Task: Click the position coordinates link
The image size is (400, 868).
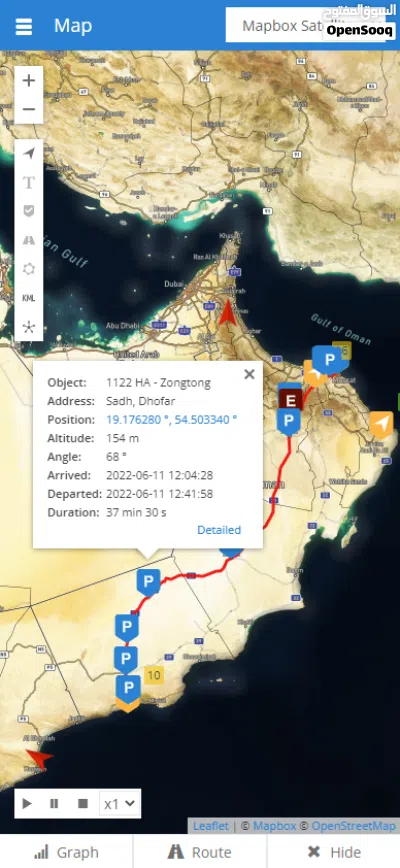Action: point(172,420)
